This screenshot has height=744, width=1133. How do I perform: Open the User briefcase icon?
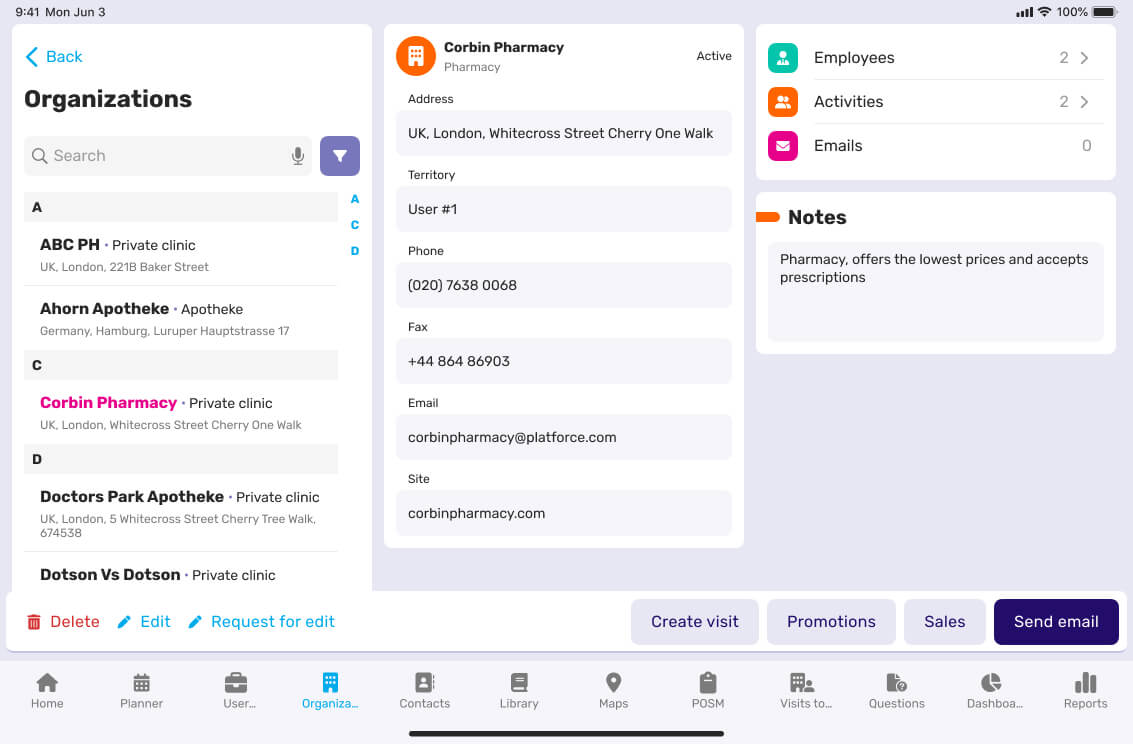tap(236, 683)
